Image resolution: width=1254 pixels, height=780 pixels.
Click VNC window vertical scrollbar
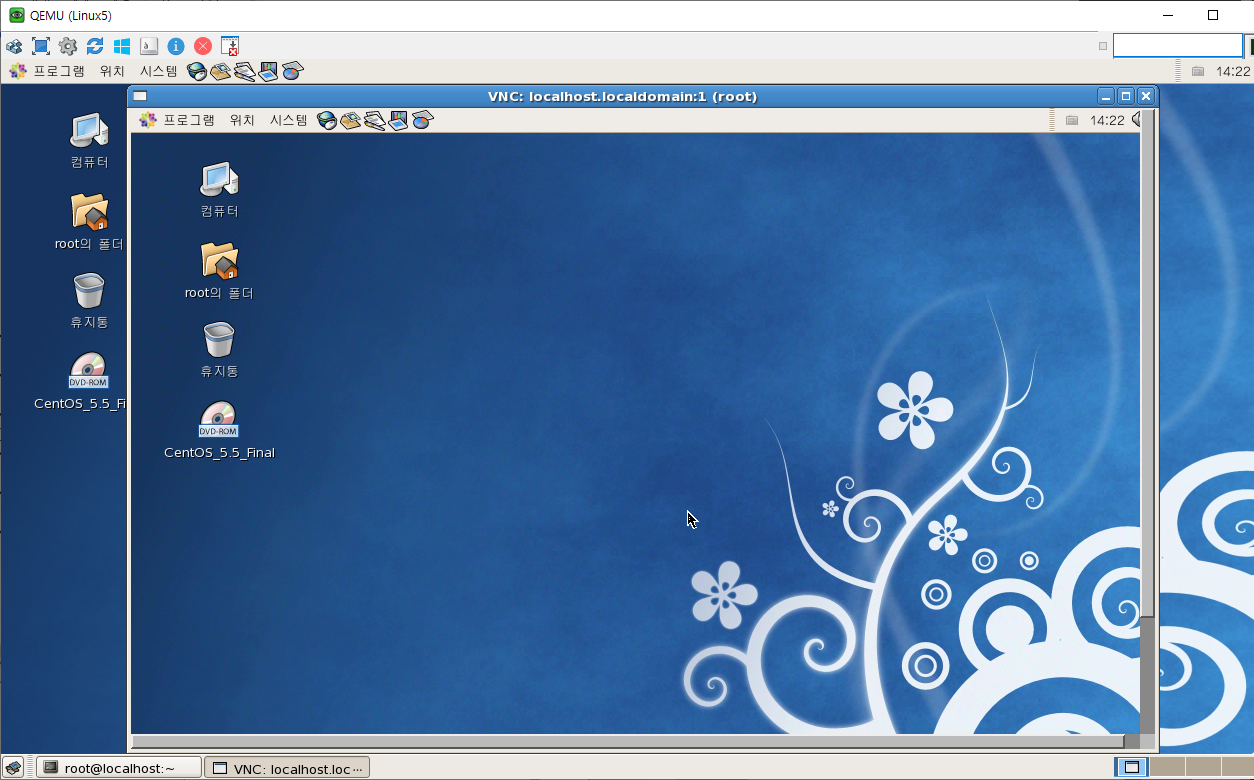pos(1147,363)
